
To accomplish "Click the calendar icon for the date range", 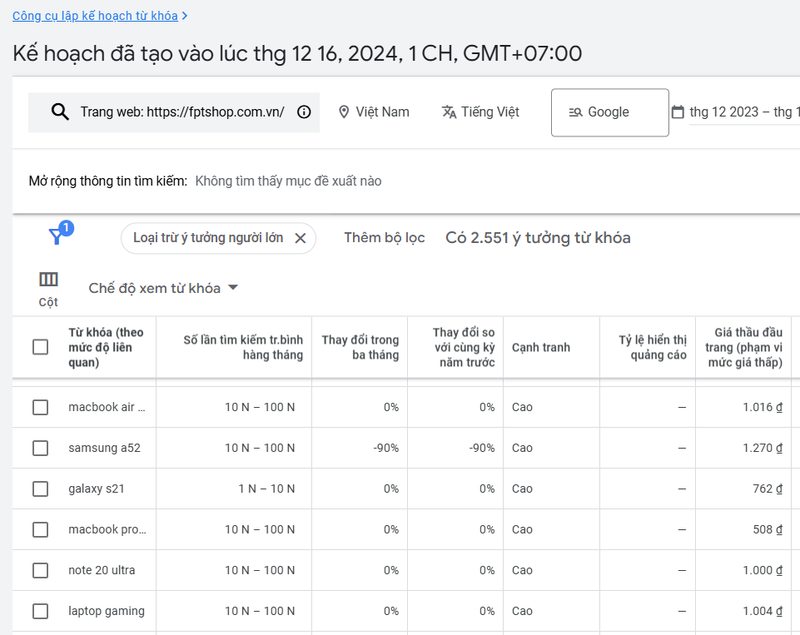I will pyautogui.click(x=678, y=112).
